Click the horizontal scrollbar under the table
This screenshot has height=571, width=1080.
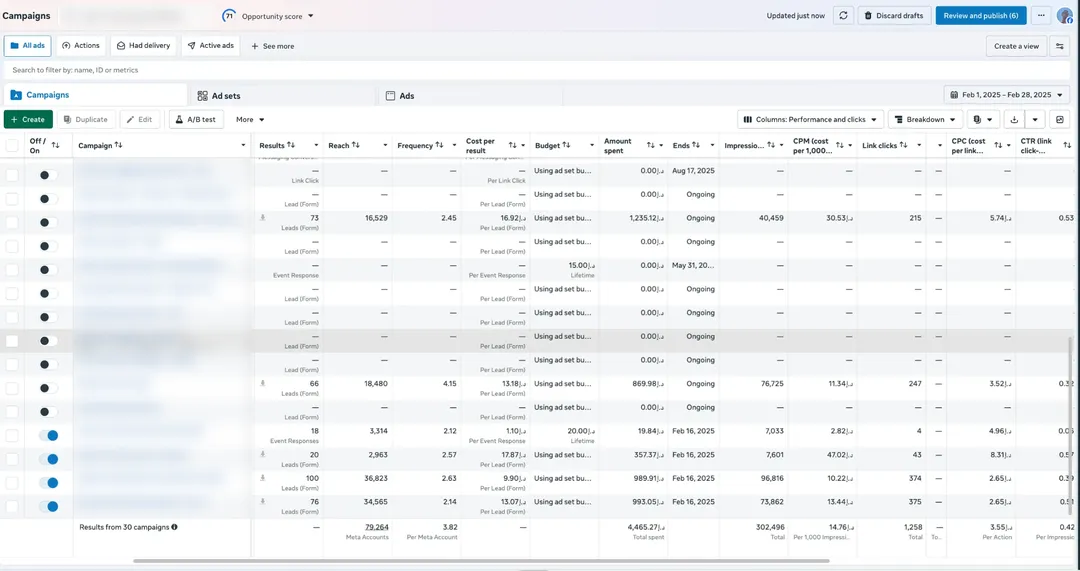point(481,561)
